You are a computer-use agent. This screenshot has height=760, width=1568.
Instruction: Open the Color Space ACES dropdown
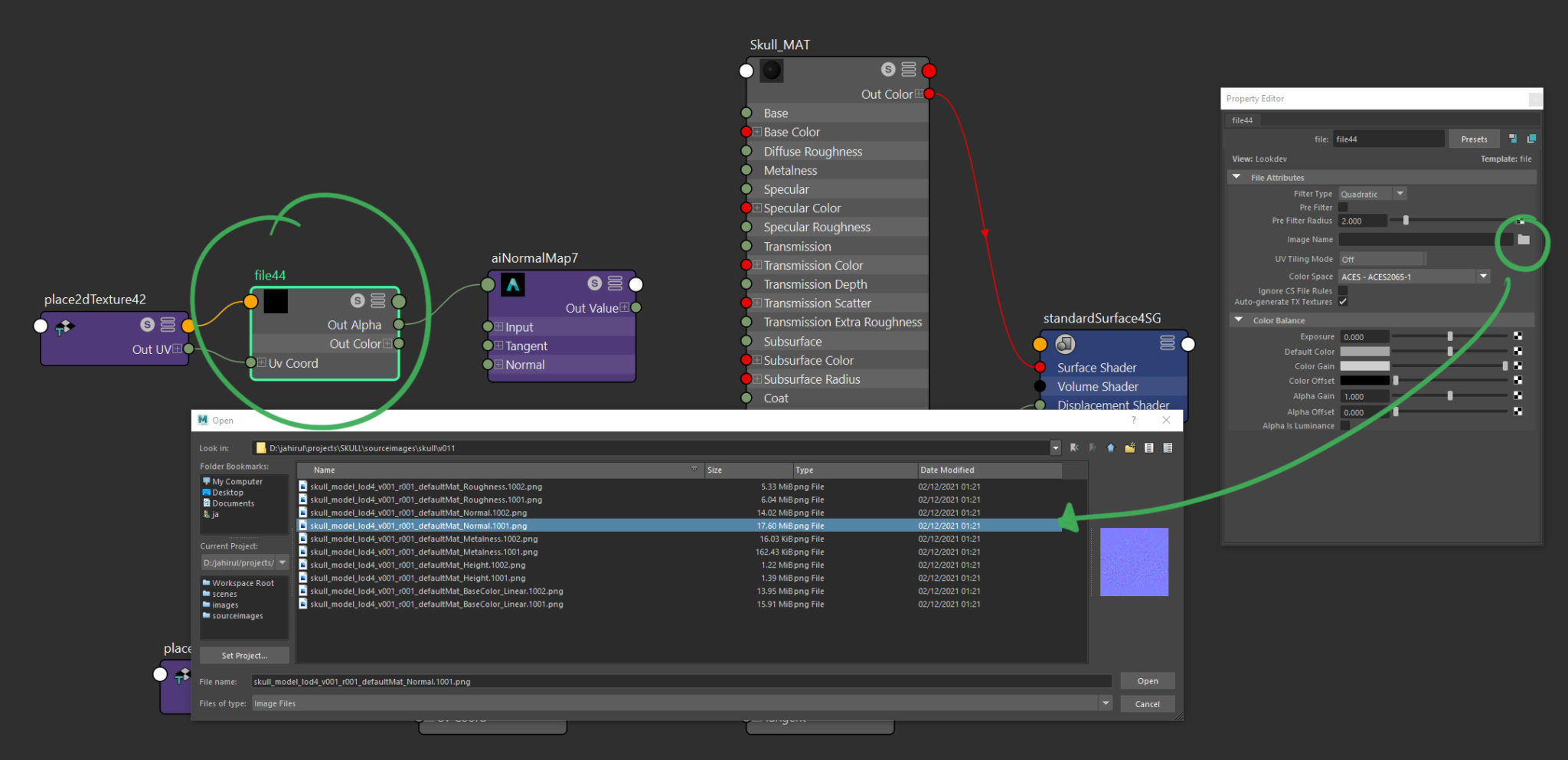pyautogui.click(x=1483, y=276)
